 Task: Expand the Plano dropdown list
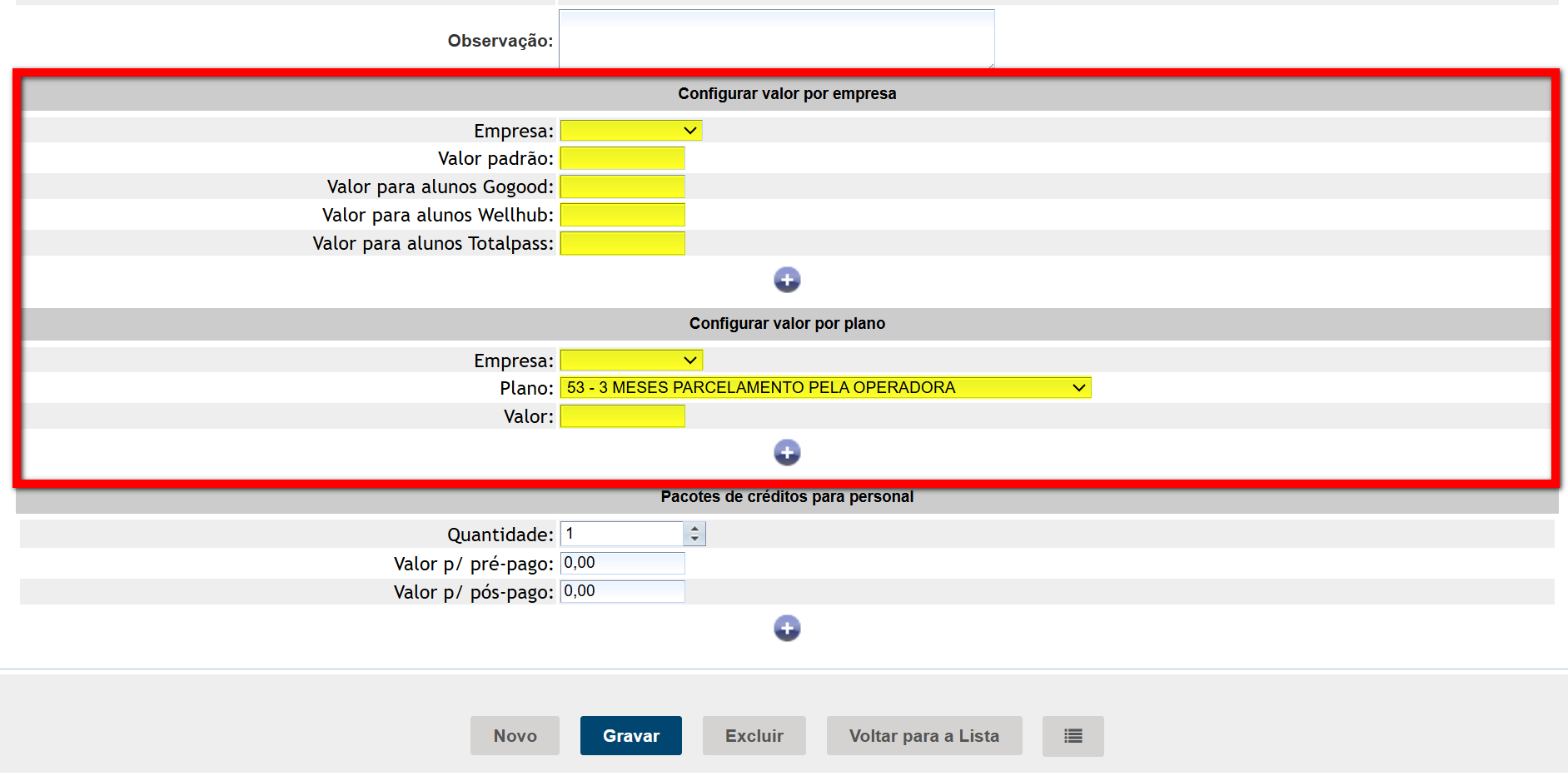[x=825, y=388]
